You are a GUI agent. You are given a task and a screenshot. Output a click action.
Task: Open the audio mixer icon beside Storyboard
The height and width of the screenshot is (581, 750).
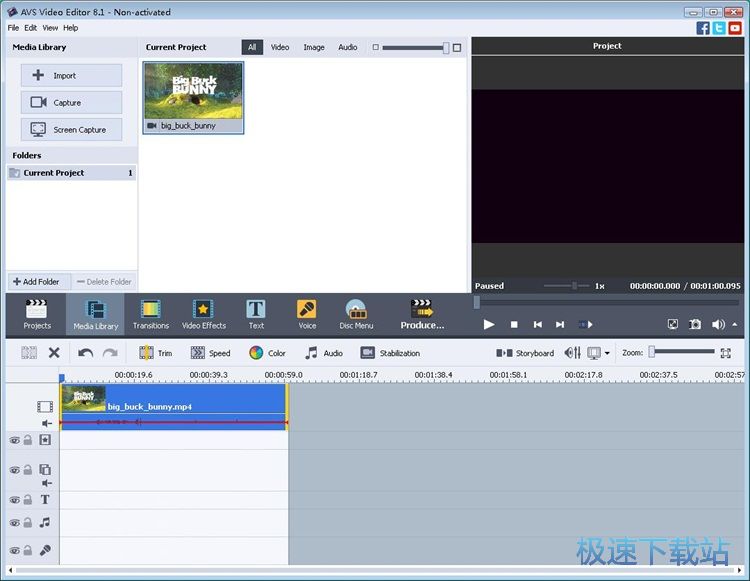point(572,353)
